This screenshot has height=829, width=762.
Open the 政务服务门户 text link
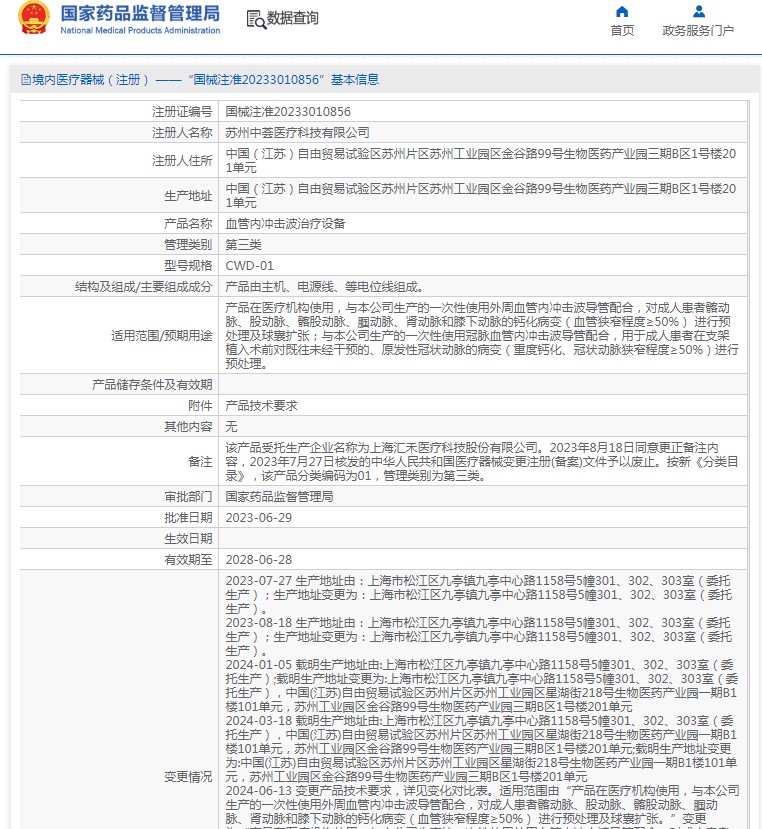(698, 30)
